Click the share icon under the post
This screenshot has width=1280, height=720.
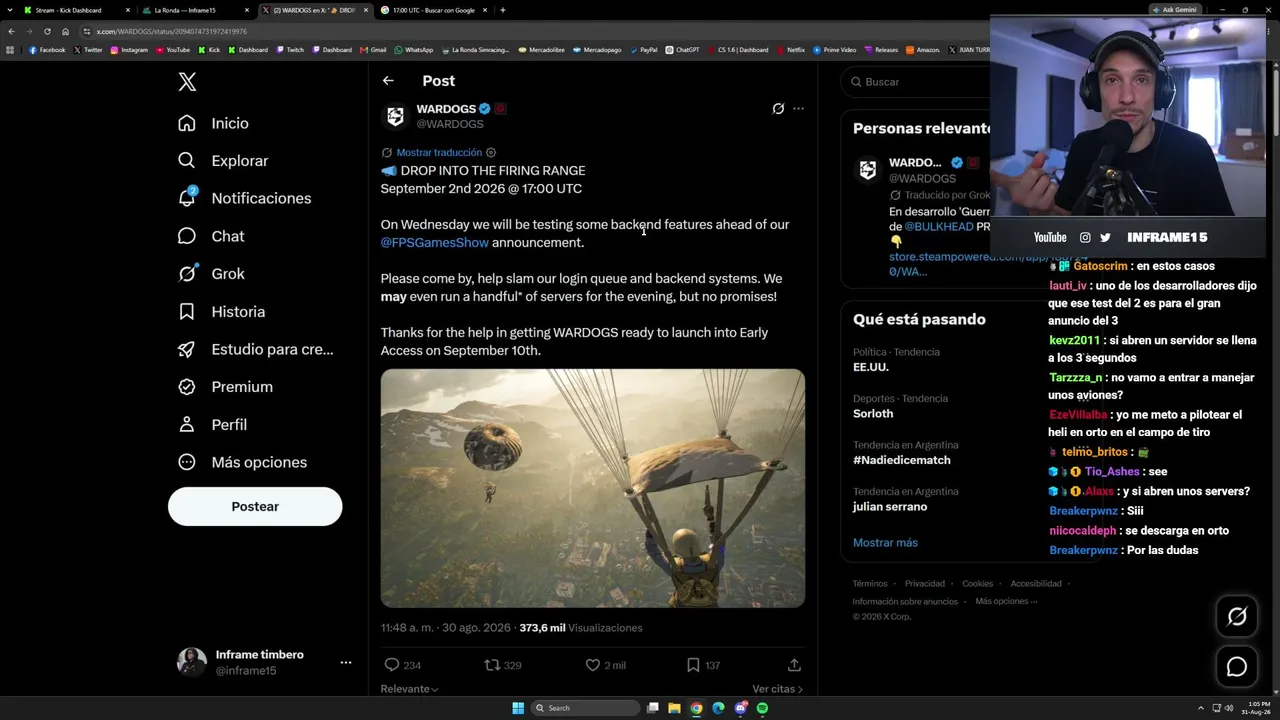tap(794, 665)
